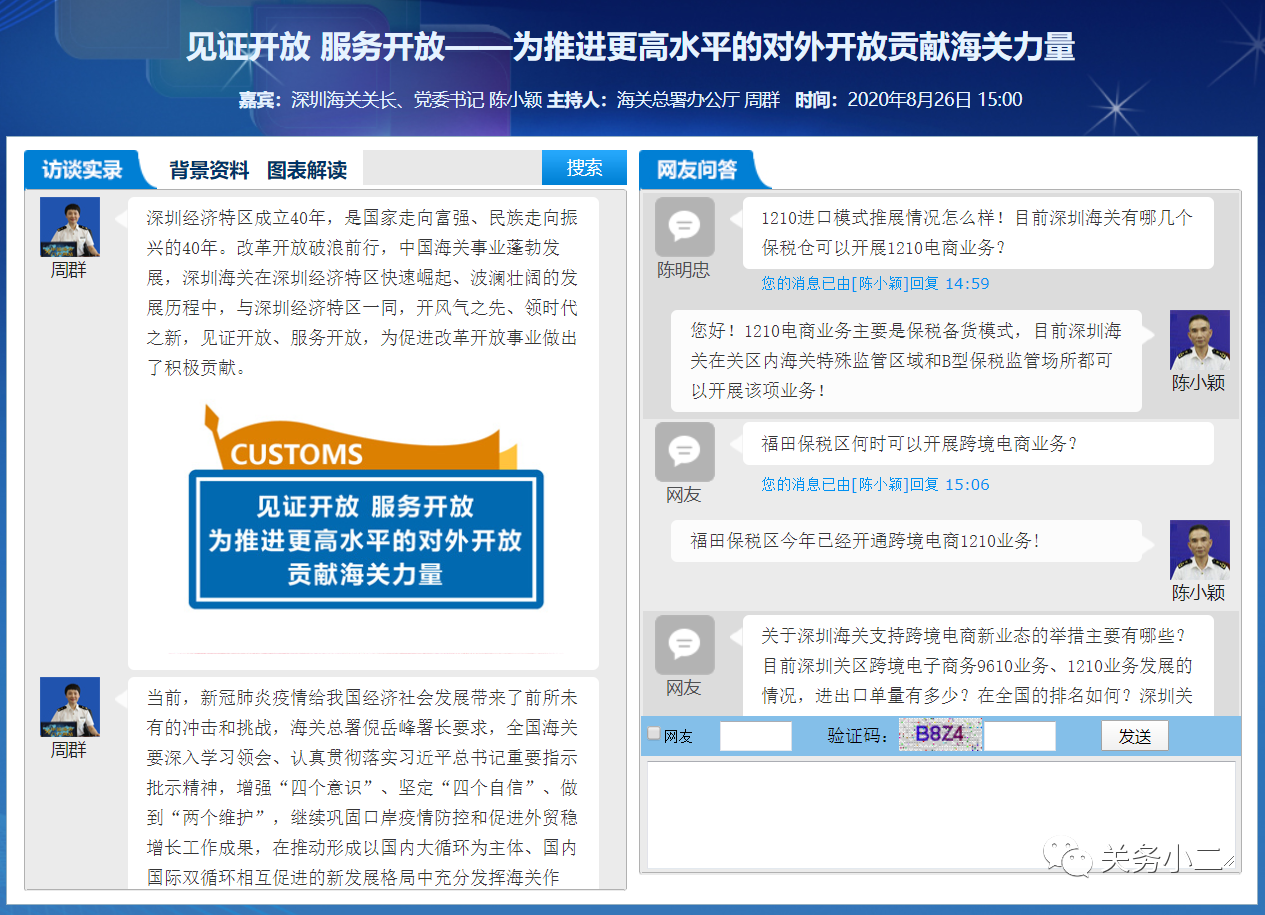This screenshot has height=915, width=1265.
Task: Click 周群's avatar beside the 新冠肺炎疫情 message
Action: [70, 707]
